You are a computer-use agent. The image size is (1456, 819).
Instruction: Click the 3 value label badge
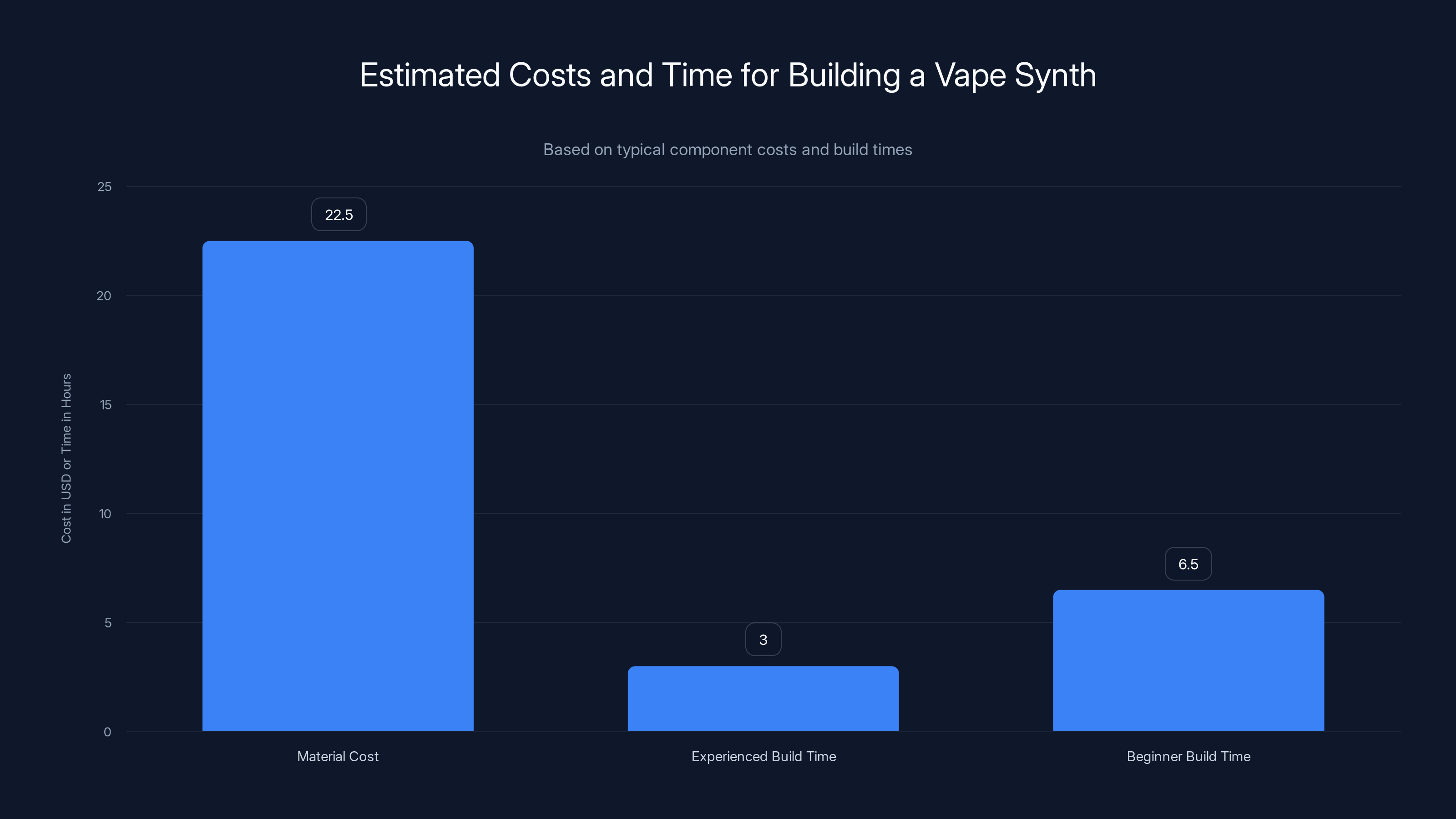point(763,639)
